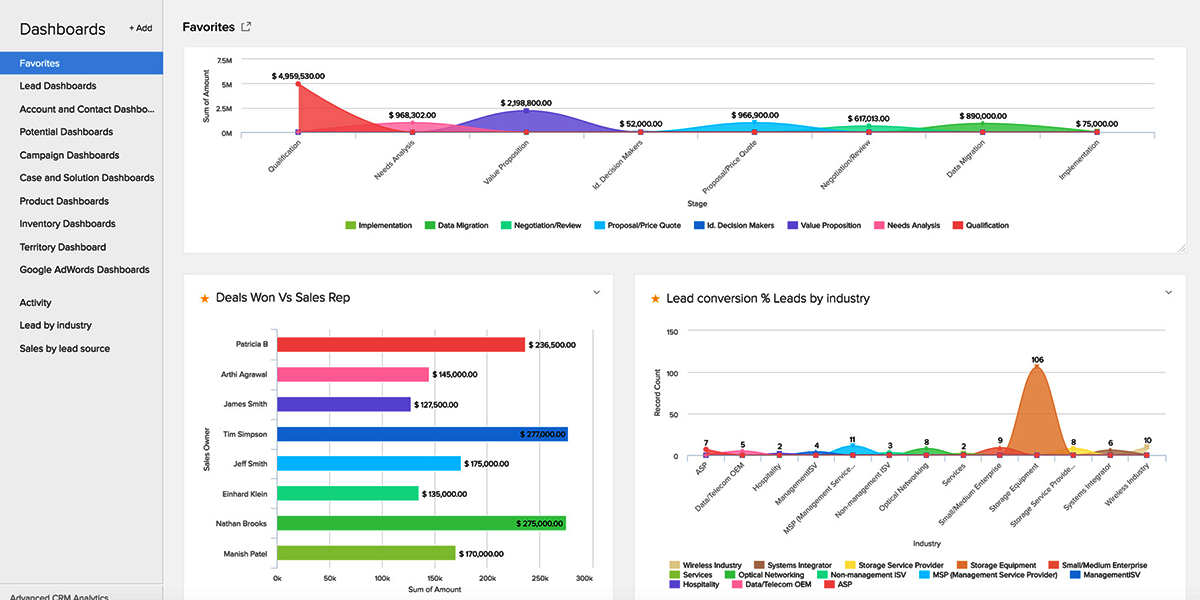This screenshot has height=600, width=1200.
Task: Click the Qualification data point at $4,959,530
Action: 298,84
